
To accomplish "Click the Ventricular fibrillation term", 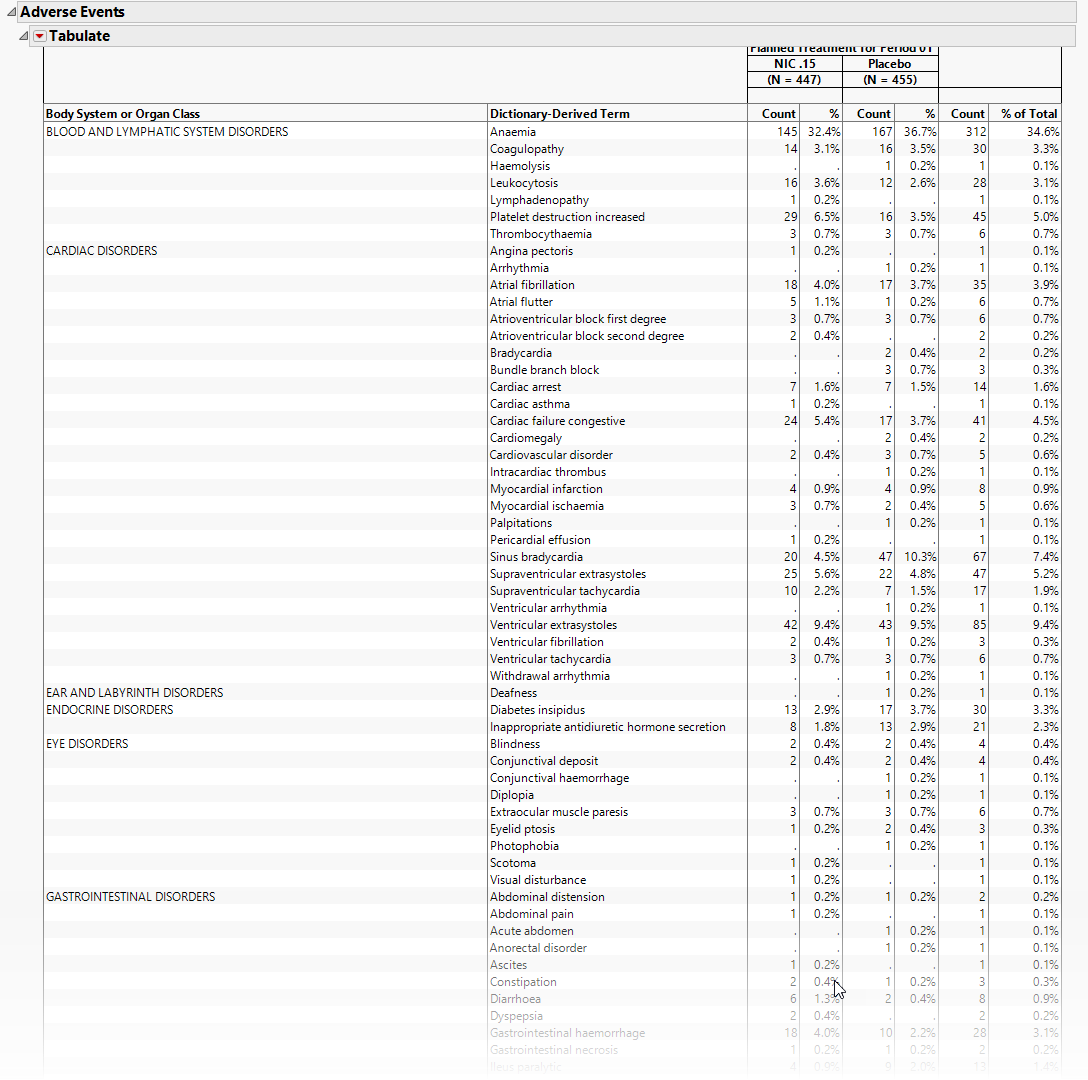I will coord(547,642).
